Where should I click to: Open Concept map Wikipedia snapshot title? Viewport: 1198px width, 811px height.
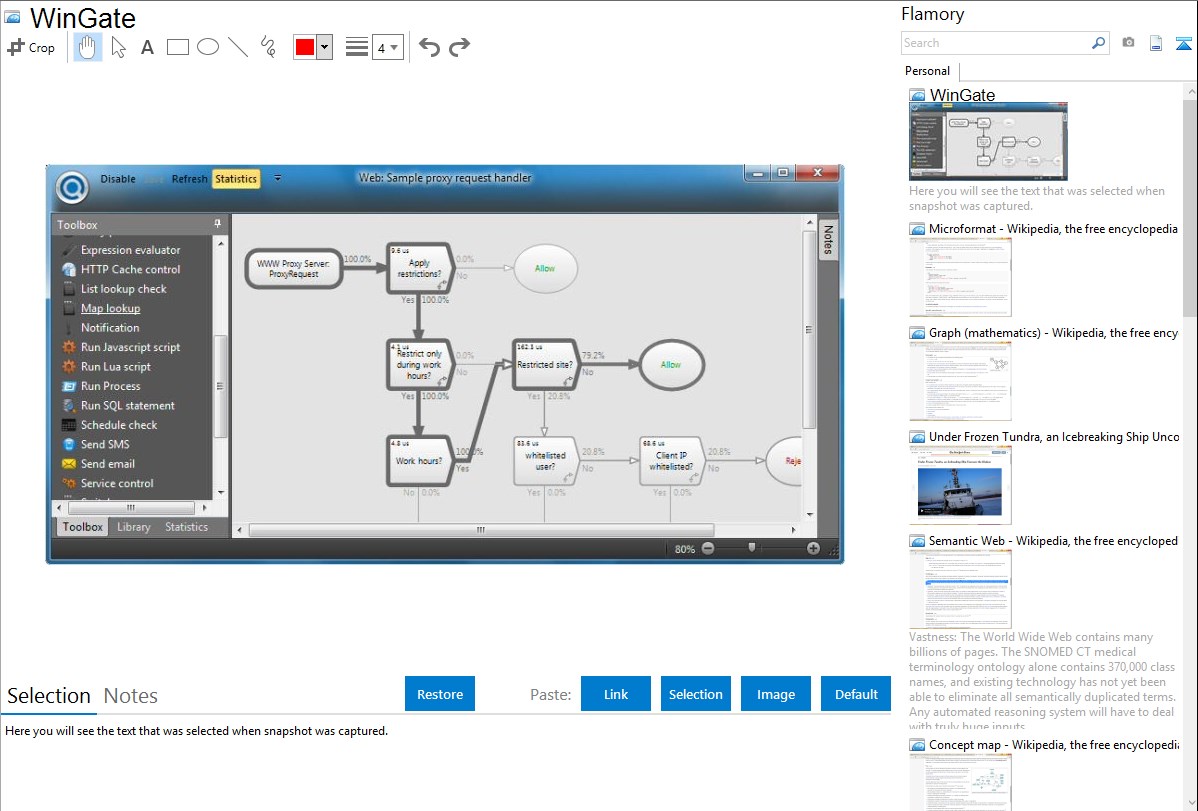(1053, 744)
